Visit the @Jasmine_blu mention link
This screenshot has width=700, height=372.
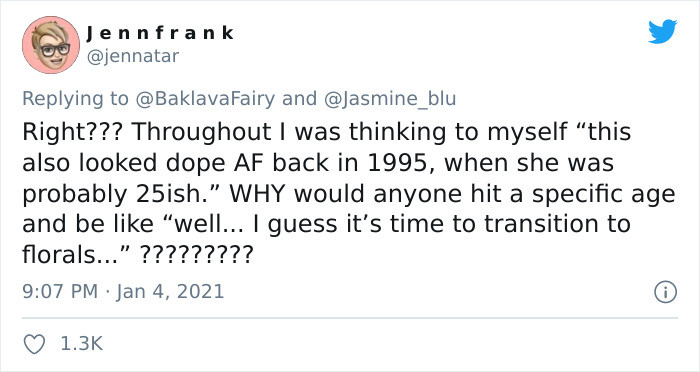[x=389, y=99]
